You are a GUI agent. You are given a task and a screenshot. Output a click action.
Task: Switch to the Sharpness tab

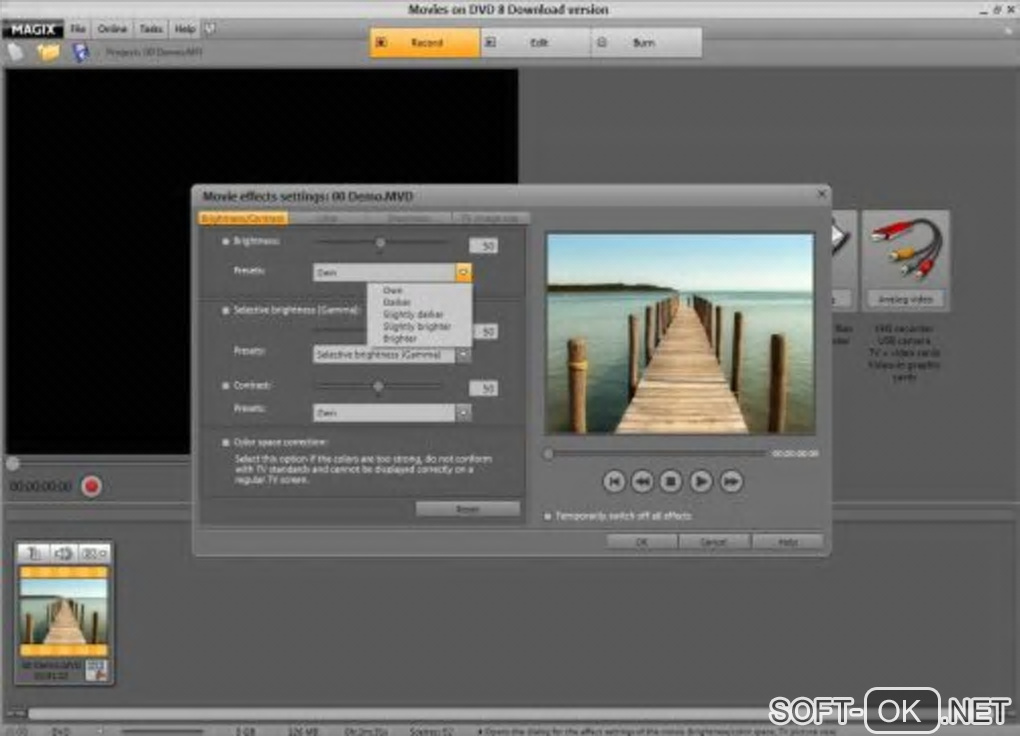410,219
